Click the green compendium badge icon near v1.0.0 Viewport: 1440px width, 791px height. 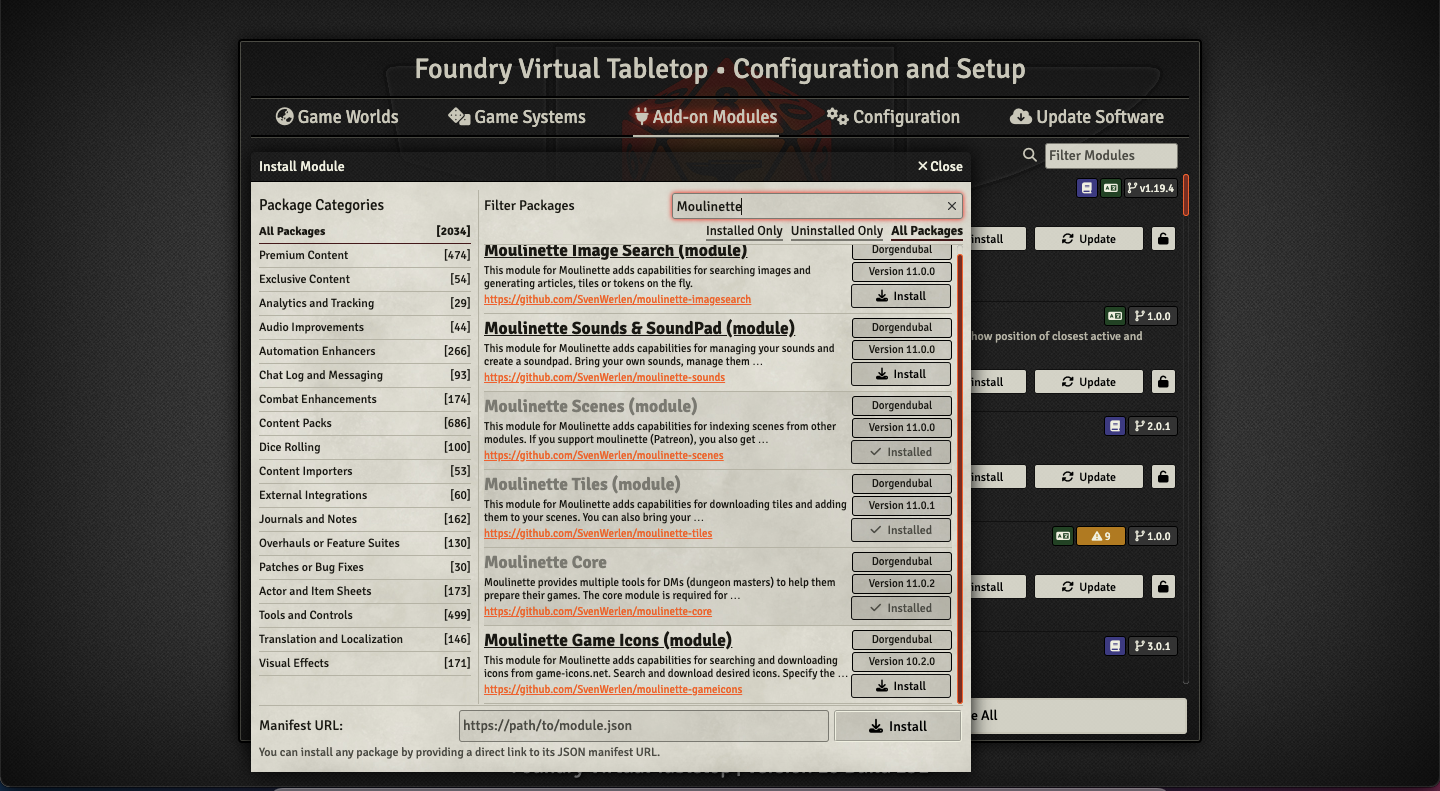tap(1114, 316)
